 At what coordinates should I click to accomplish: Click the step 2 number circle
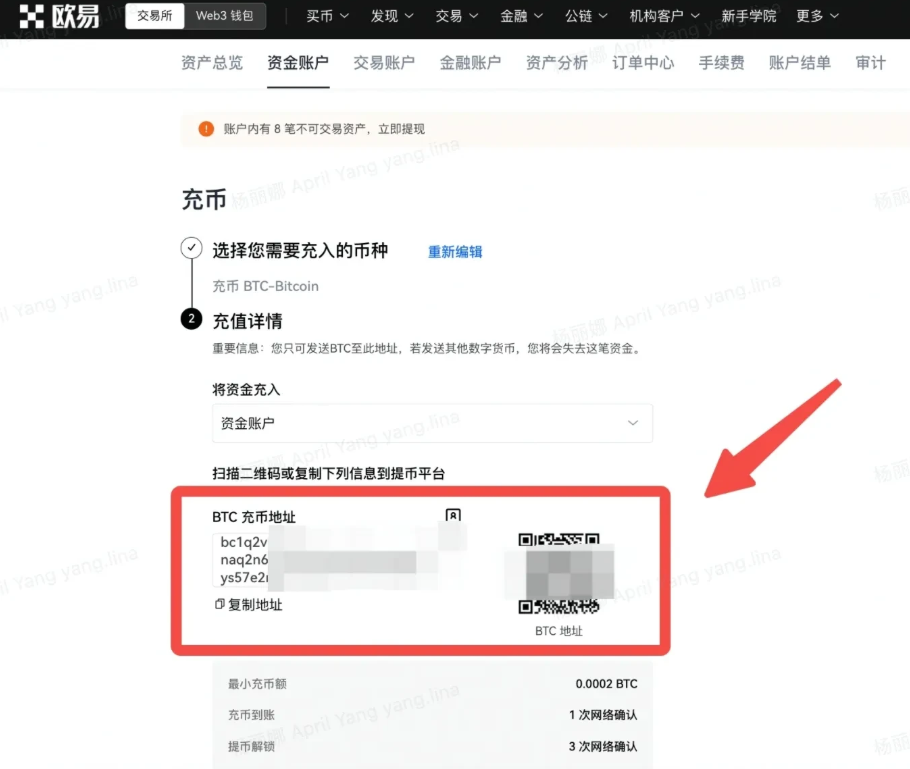point(192,319)
